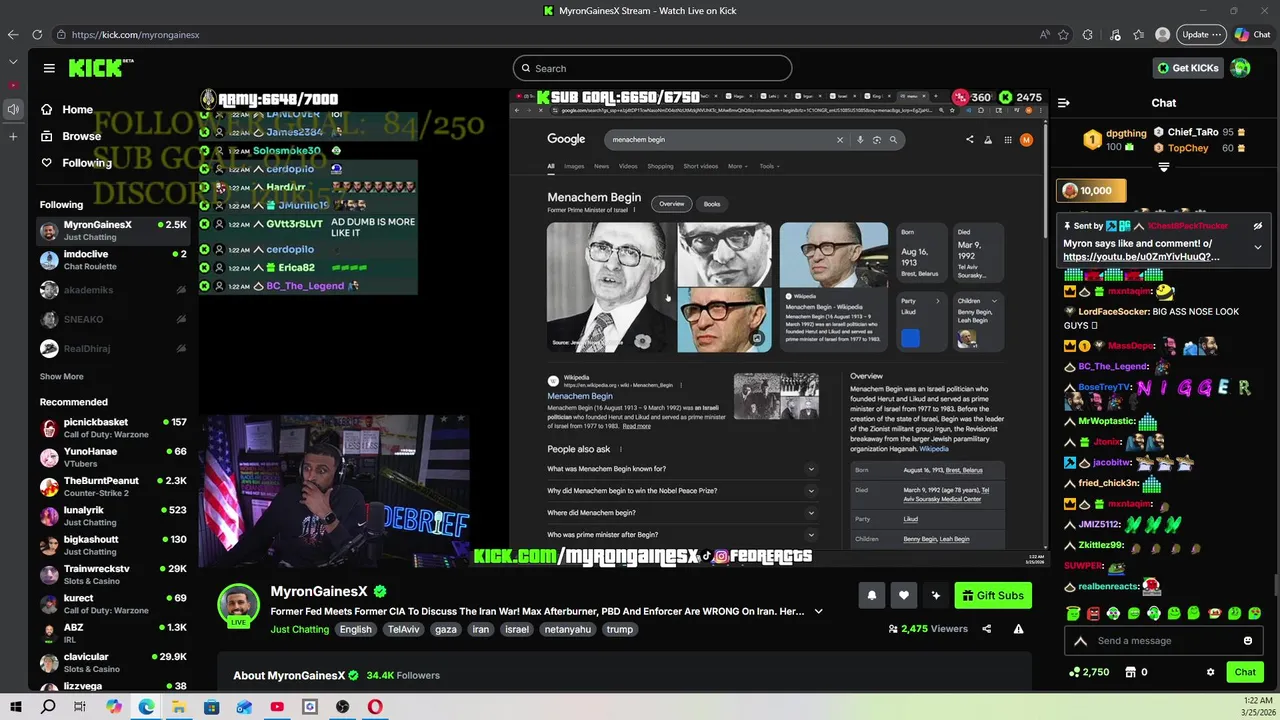Collapse the chat panel with arrow icon
Viewport: 1280px width, 720px height.
1063,103
